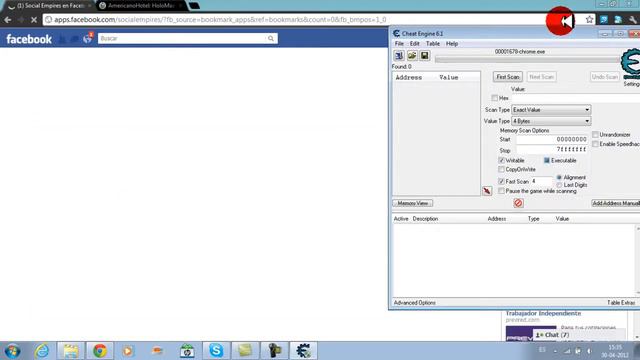
Task: Toggle the Writable checkbox
Action: click(501, 160)
